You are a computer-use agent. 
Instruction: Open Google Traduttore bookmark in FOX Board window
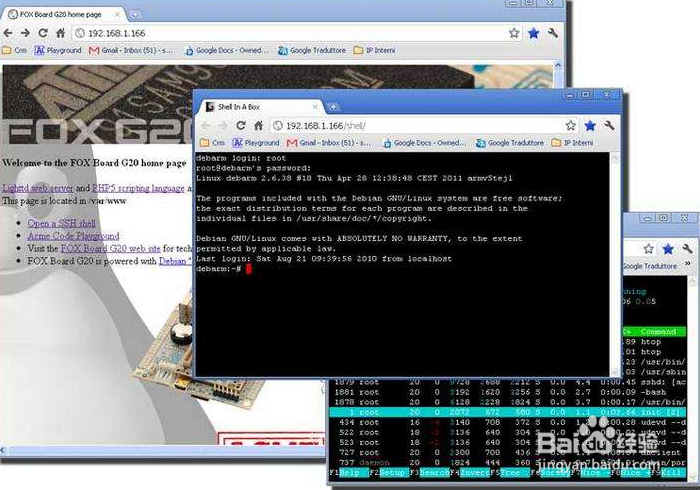coord(312,50)
